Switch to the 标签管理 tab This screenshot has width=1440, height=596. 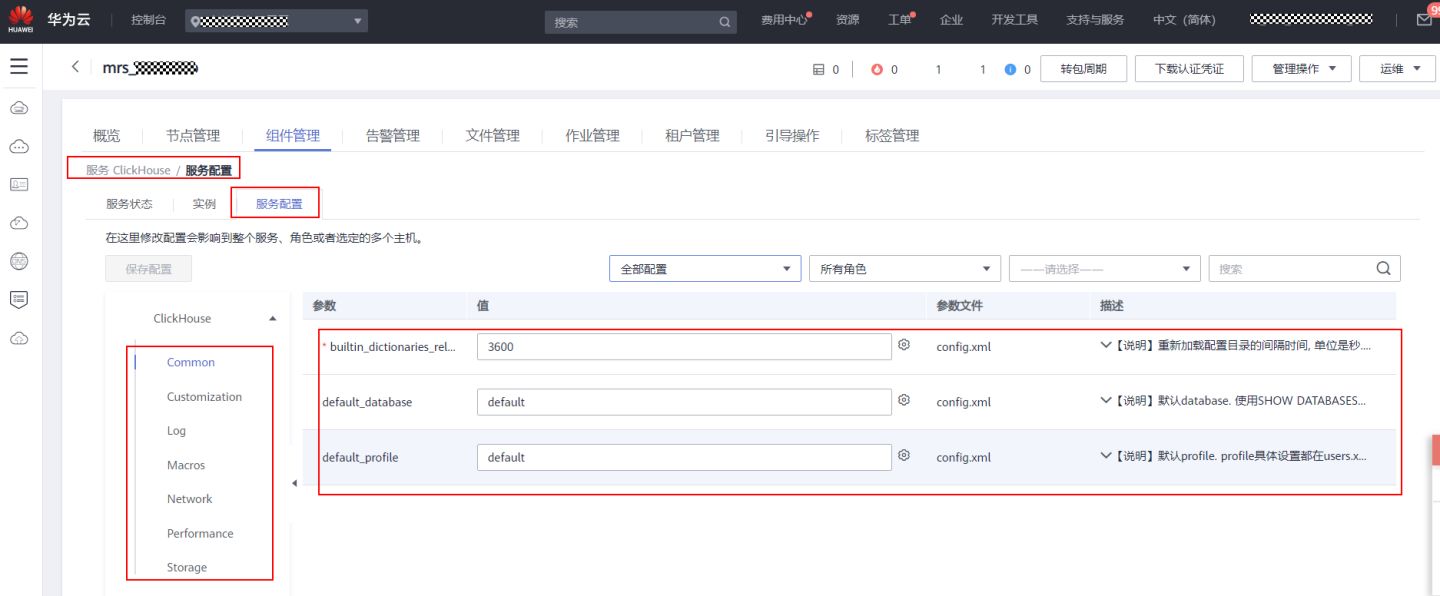(x=892, y=135)
